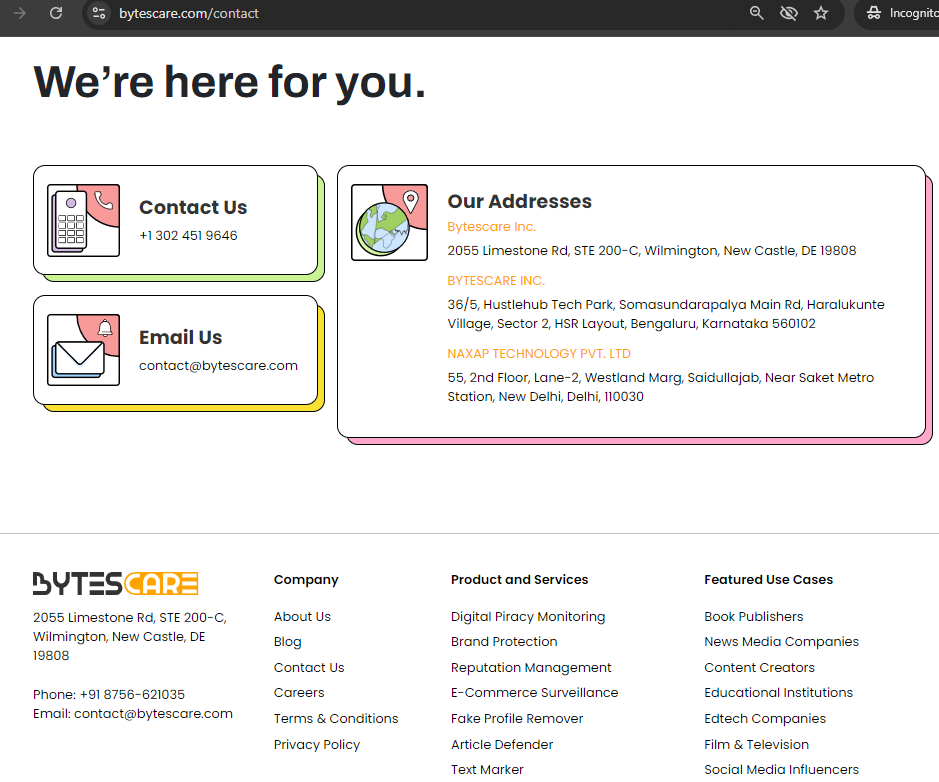The image size is (939, 782).
Task: Click the browser forward arrow
Action: point(20,13)
